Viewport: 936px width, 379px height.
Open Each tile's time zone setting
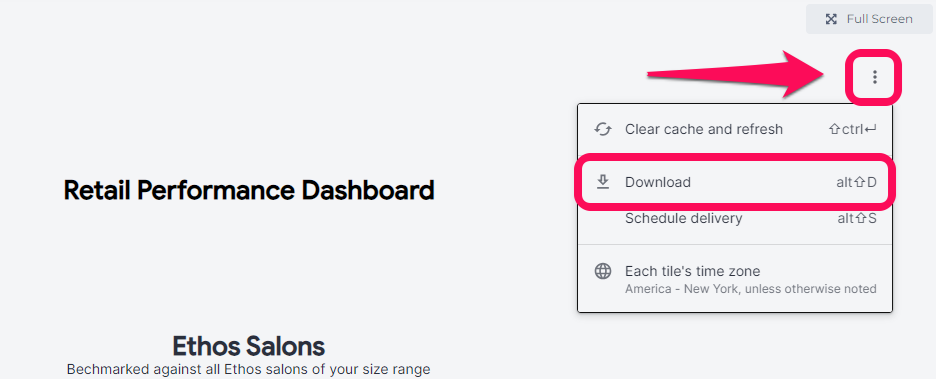coord(735,279)
